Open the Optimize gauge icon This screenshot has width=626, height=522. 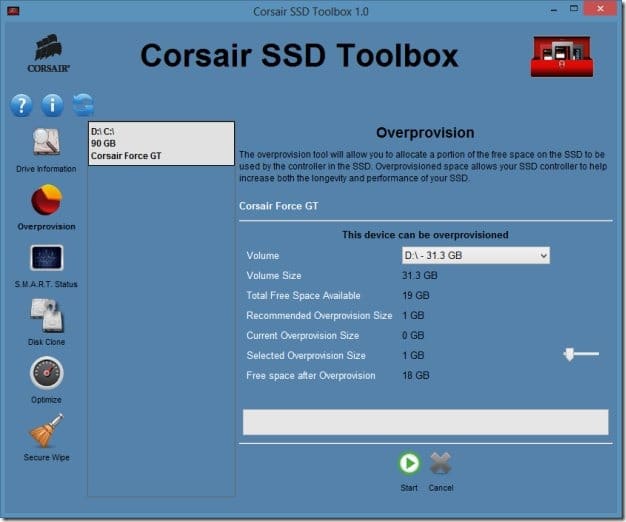46,373
